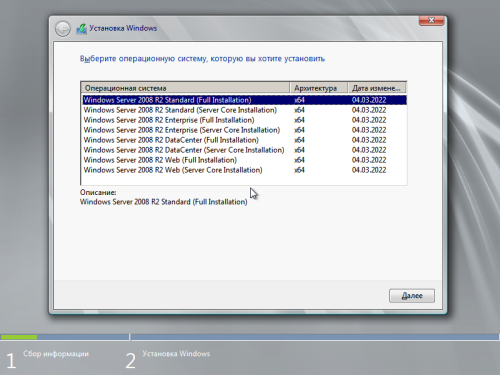Viewport: 500px width, 375px height.
Task: Click the Windows Setup icon in title bar
Action: click(x=81, y=29)
